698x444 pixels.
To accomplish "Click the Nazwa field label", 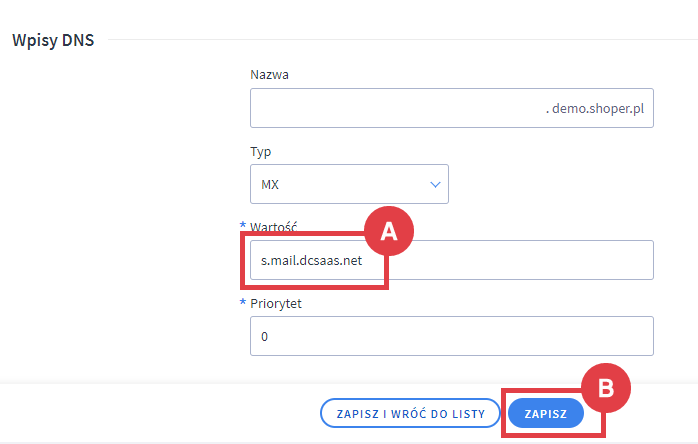I will (x=271, y=74).
